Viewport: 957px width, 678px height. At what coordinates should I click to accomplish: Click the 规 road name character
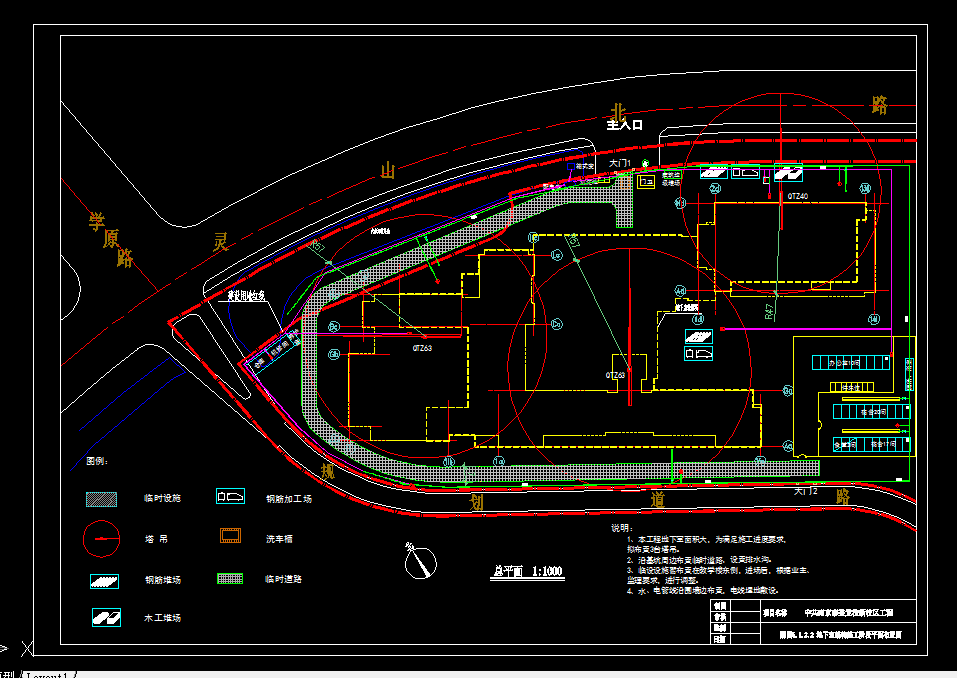click(x=328, y=471)
